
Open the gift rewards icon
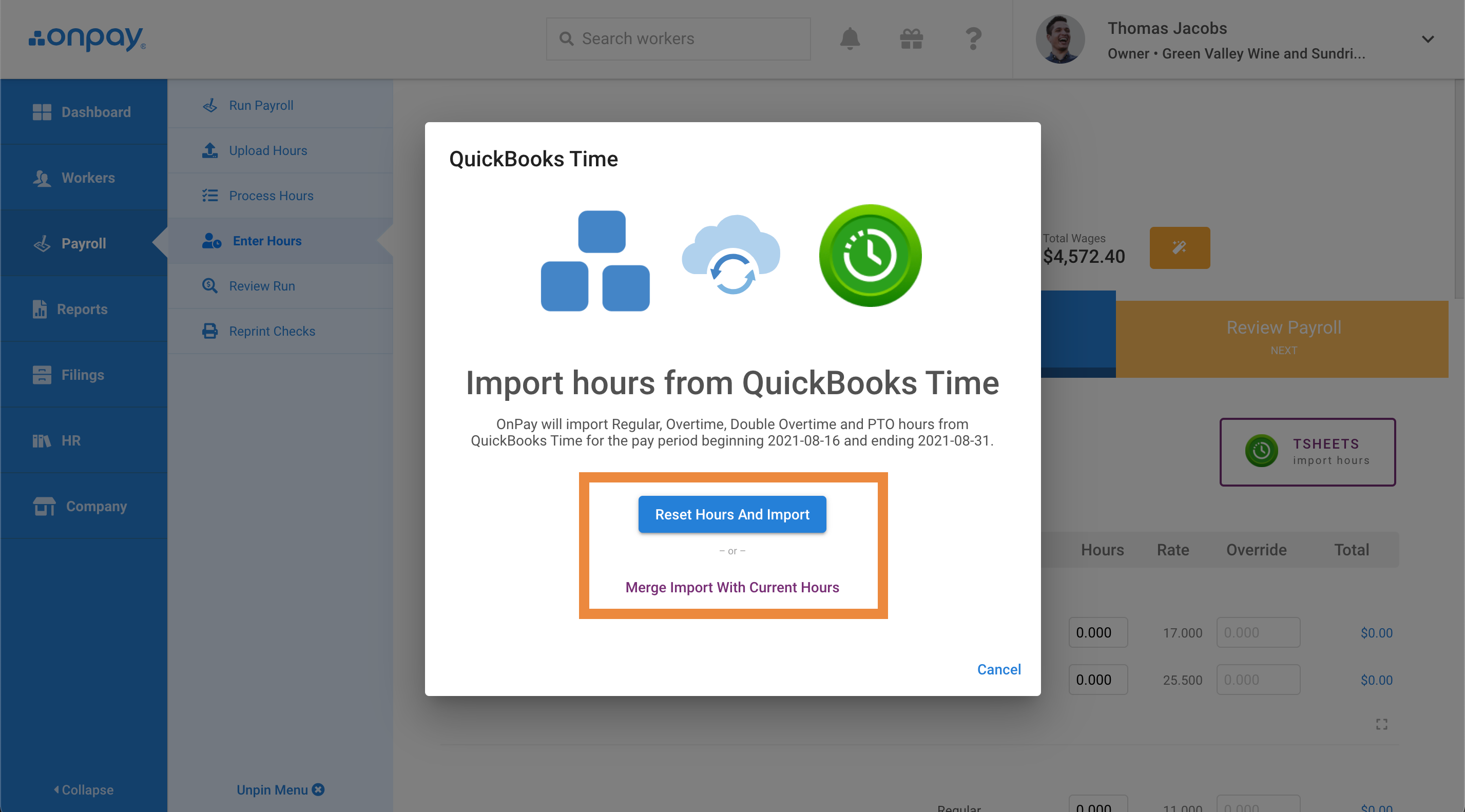click(x=911, y=38)
